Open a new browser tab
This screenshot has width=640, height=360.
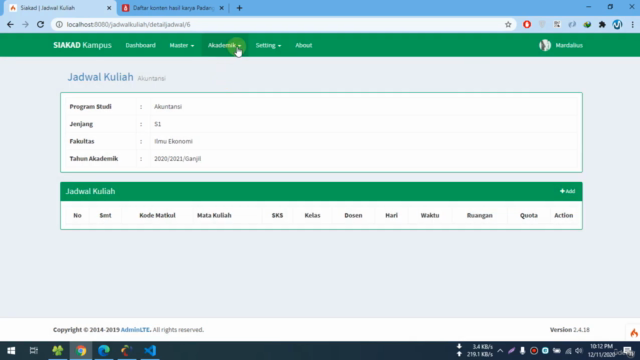pos(239,8)
